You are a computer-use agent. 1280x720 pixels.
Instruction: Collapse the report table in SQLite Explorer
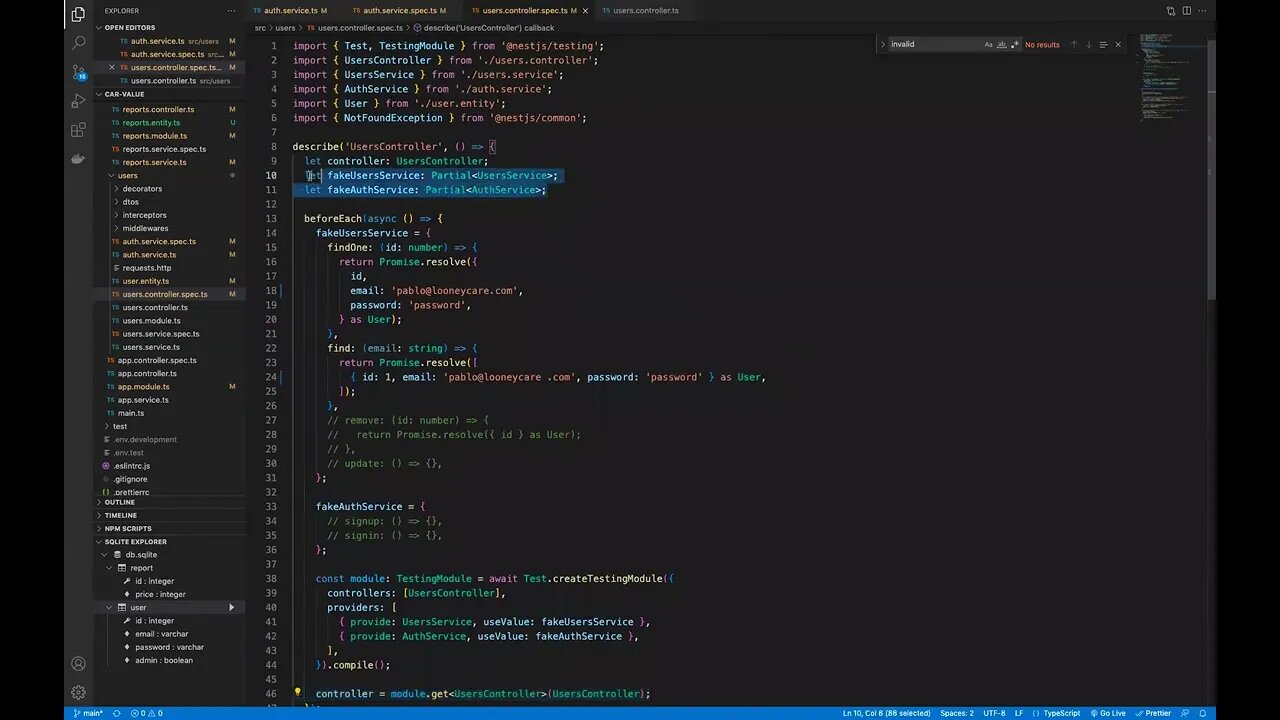(x=141, y=568)
